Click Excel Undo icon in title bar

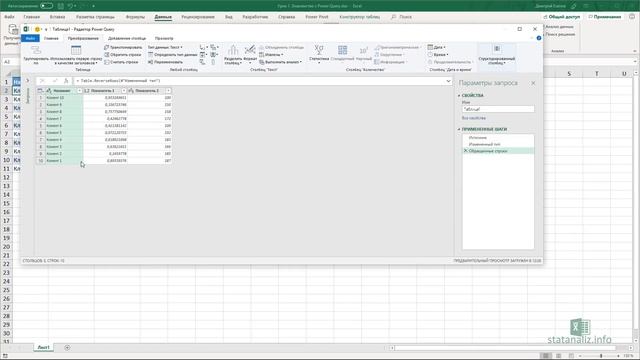point(70,6)
